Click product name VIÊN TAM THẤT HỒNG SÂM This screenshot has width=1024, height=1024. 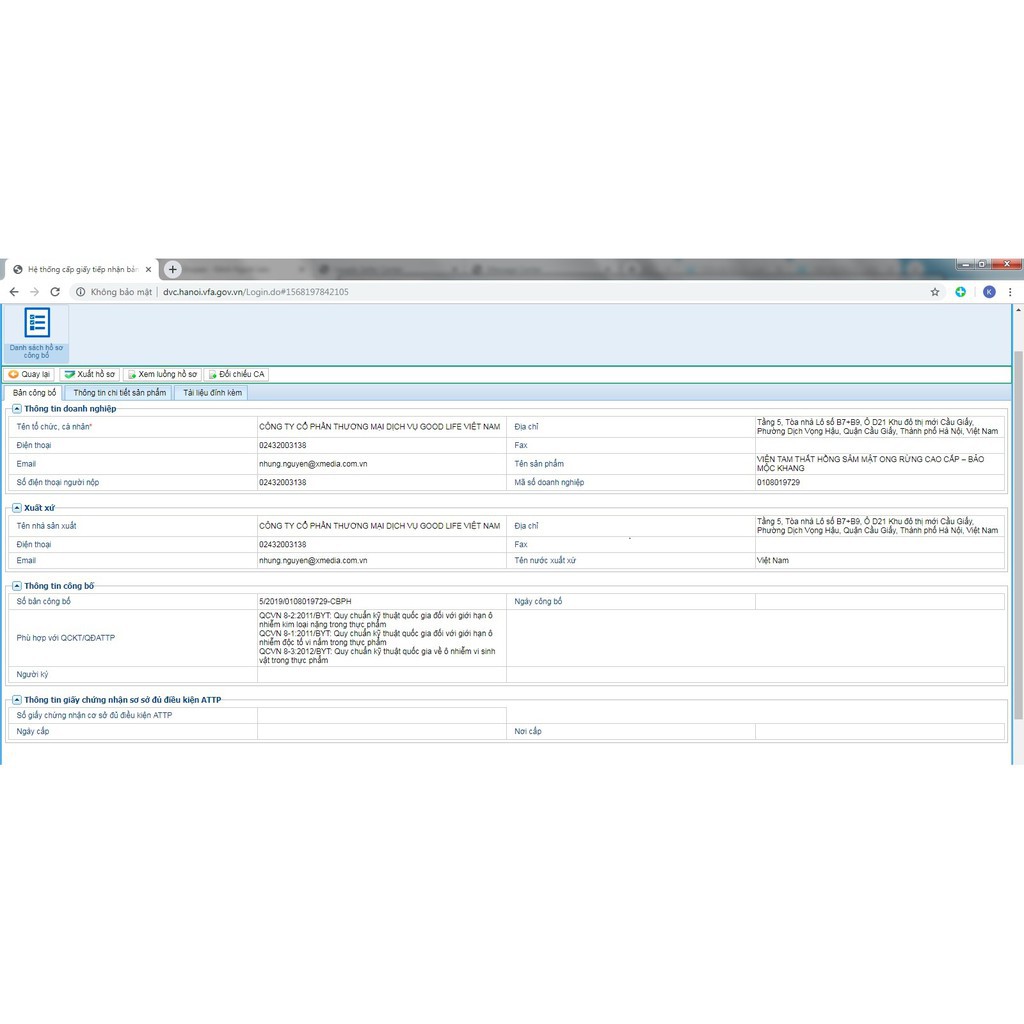pos(871,464)
